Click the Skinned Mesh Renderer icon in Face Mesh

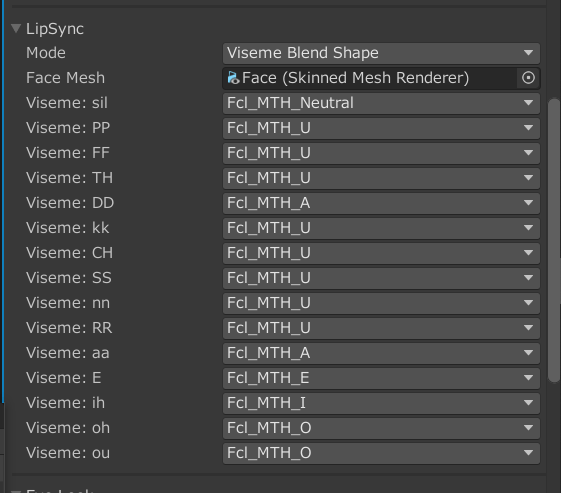pos(233,78)
